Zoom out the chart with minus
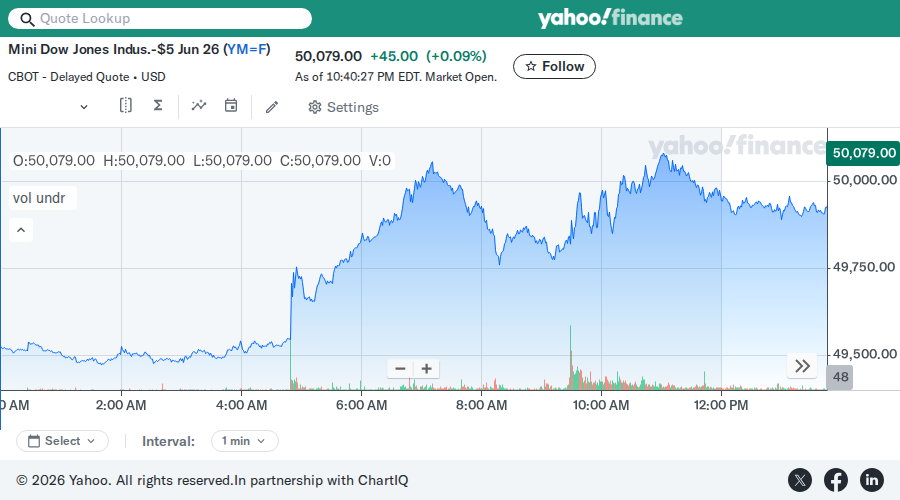This screenshot has width=900, height=500. pos(401,369)
